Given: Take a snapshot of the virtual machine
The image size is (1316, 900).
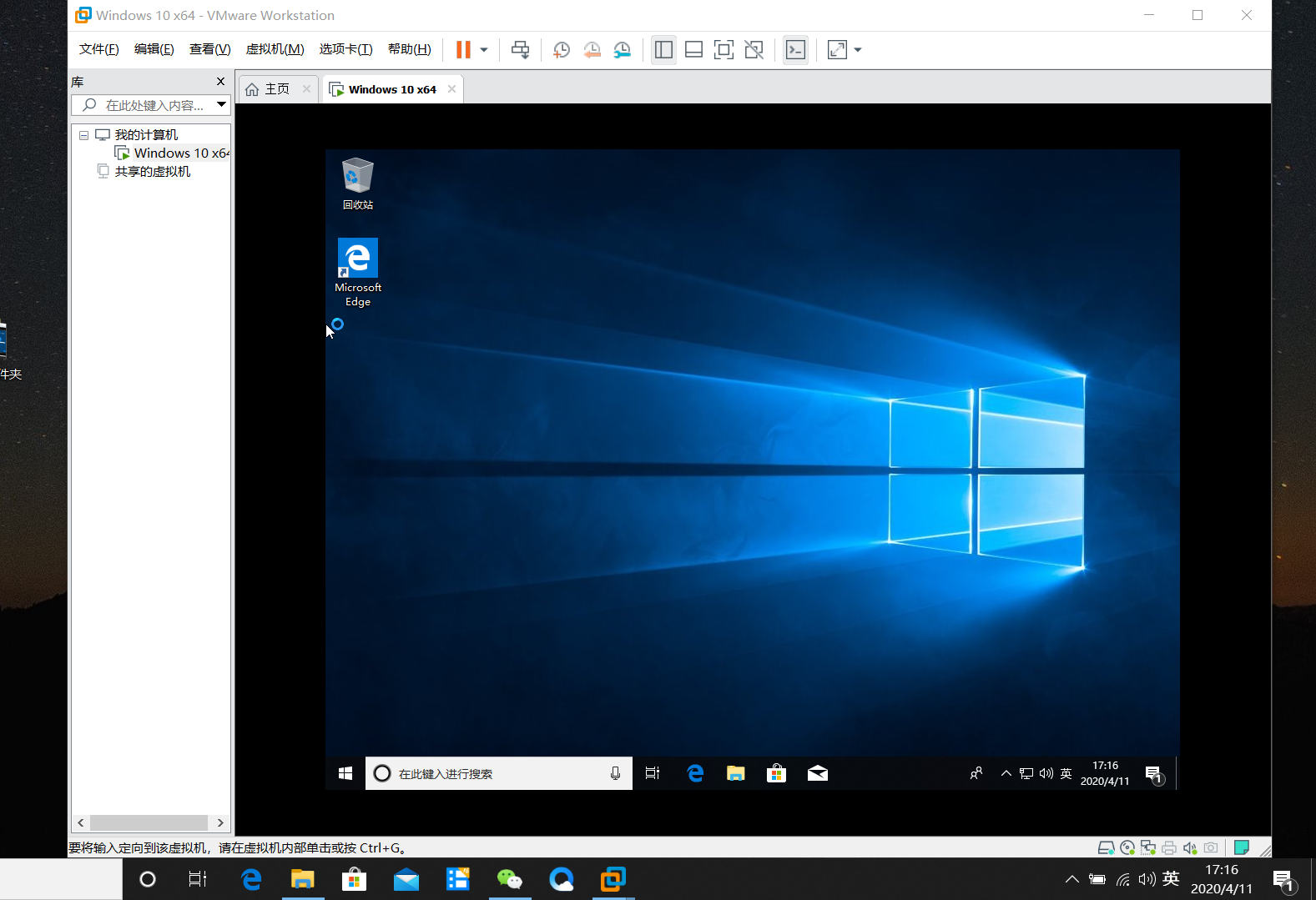Looking at the screenshot, I should [x=562, y=49].
